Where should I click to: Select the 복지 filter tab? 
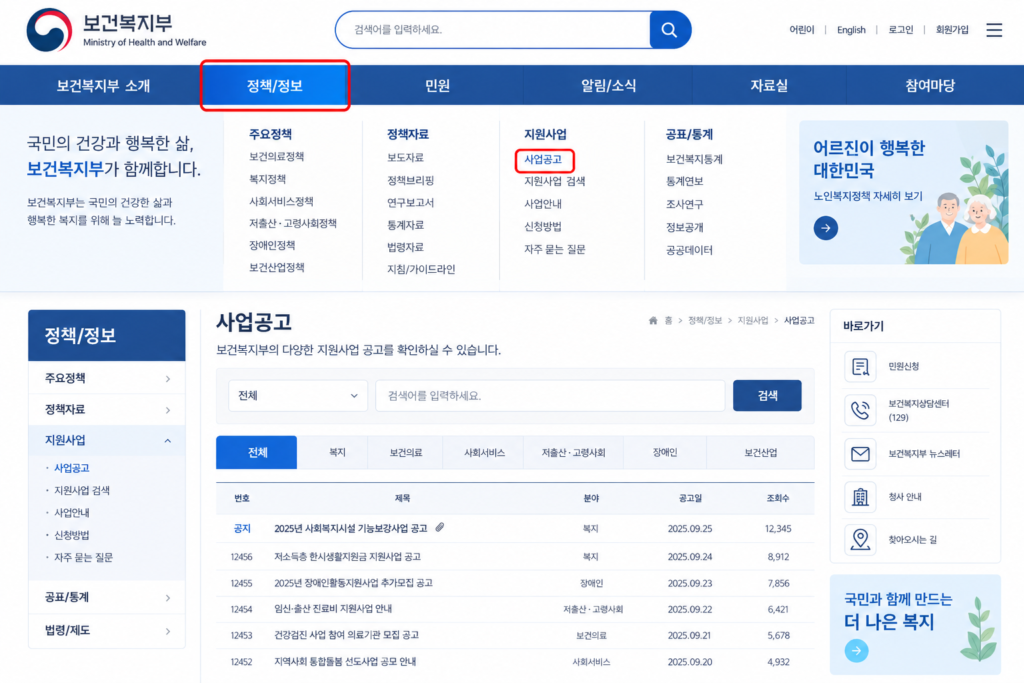337,453
